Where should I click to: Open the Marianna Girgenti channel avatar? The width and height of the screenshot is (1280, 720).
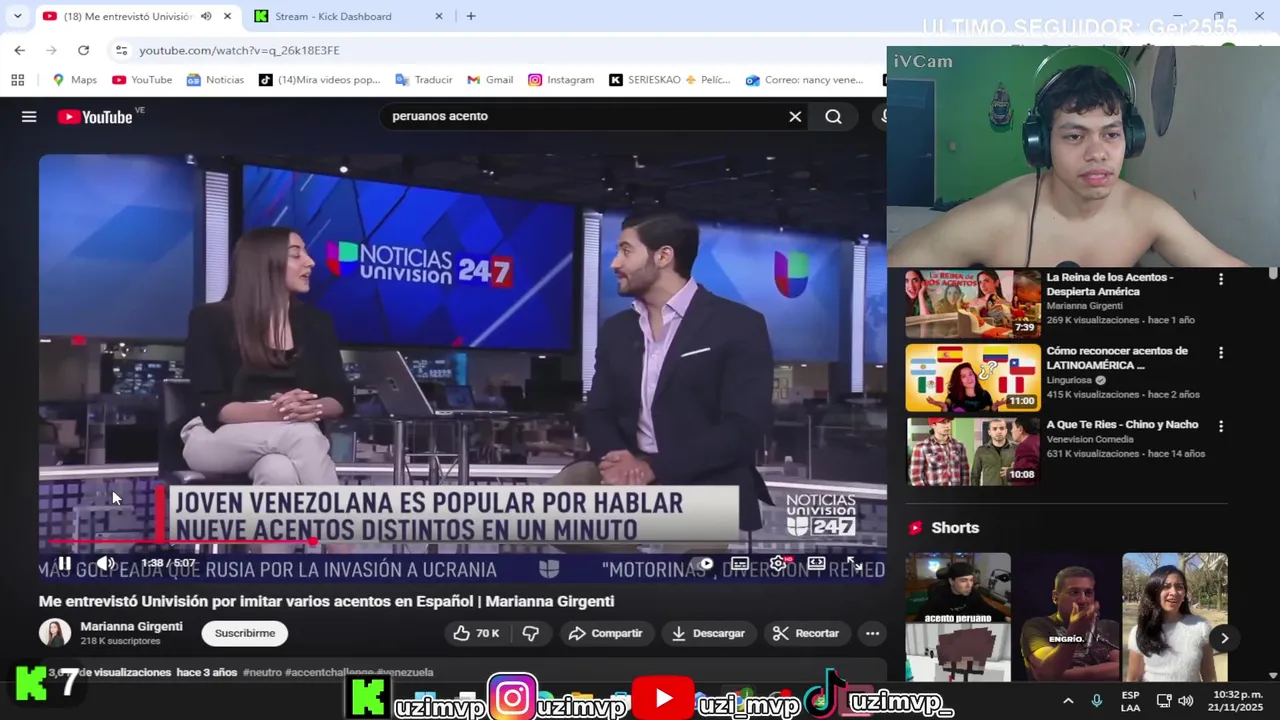[x=54, y=633]
